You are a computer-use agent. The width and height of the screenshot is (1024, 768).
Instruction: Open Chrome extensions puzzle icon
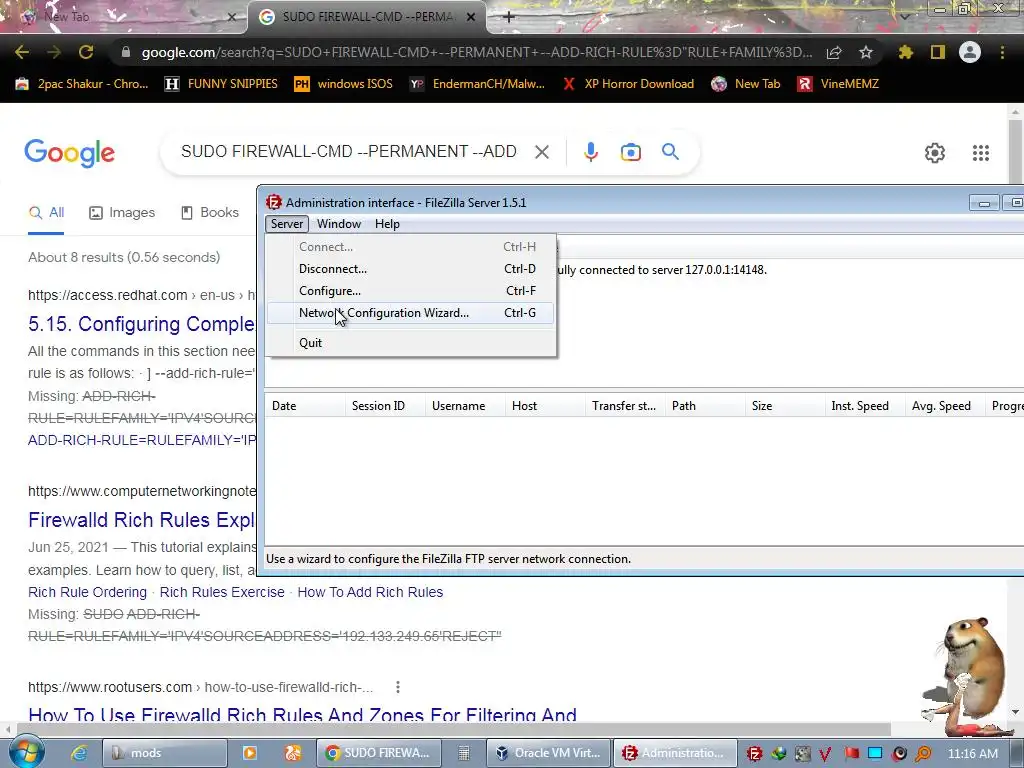pos(905,52)
